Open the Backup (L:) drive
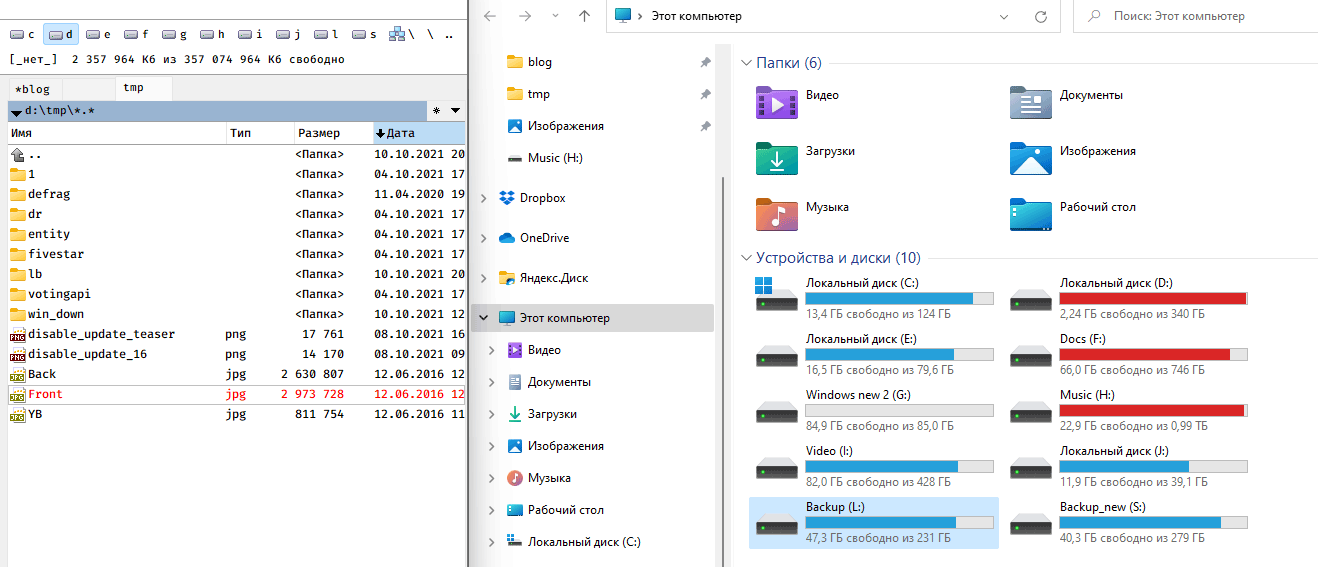Viewport: 1318px width, 567px height. 873,522
